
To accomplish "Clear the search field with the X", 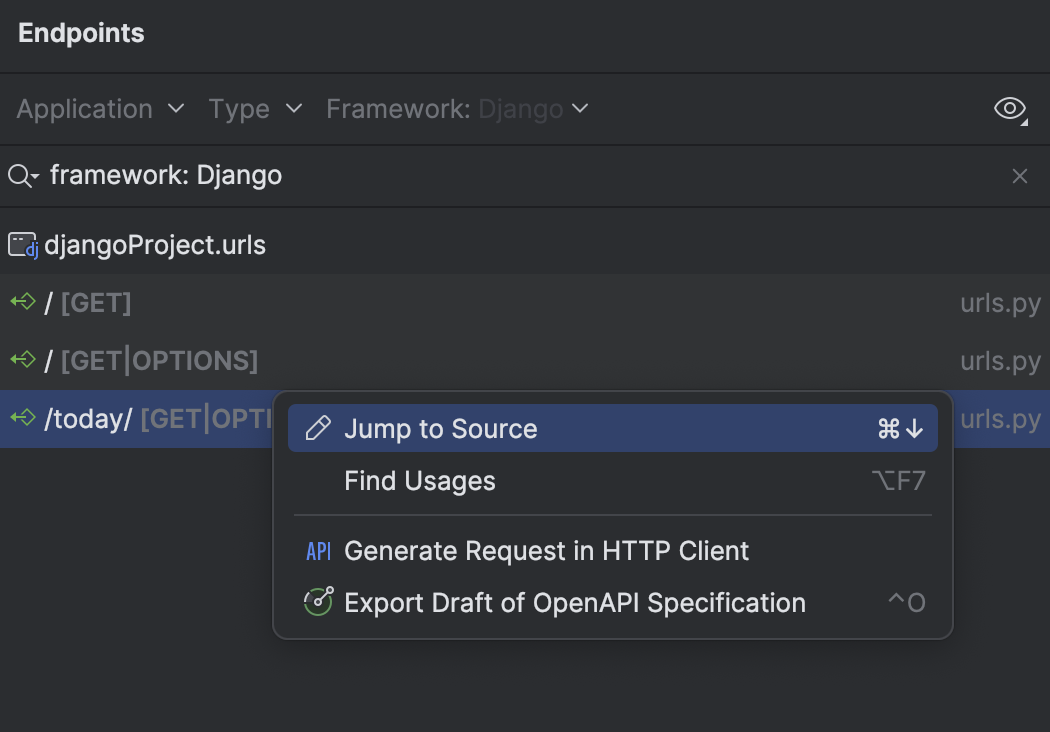I will point(1020,176).
